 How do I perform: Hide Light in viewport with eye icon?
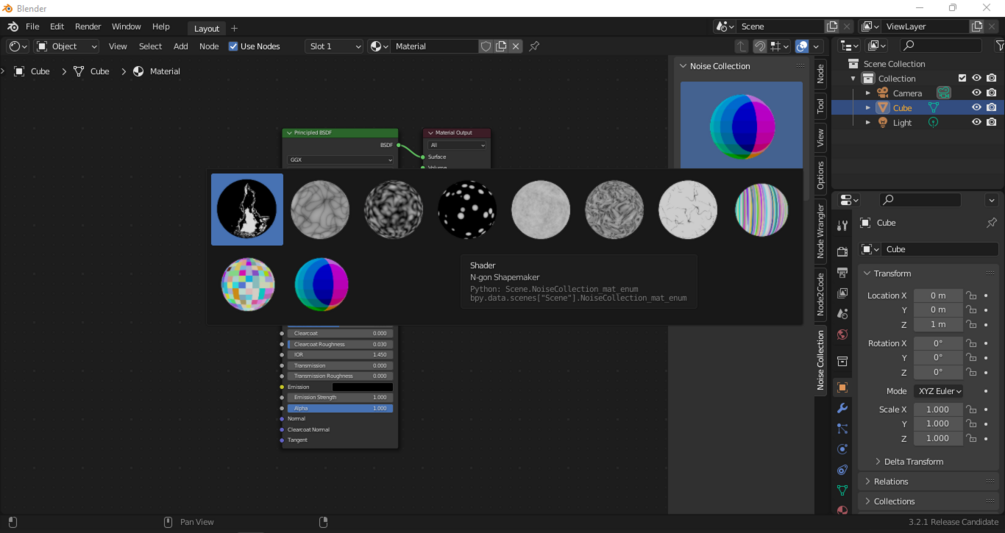[x=976, y=122]
